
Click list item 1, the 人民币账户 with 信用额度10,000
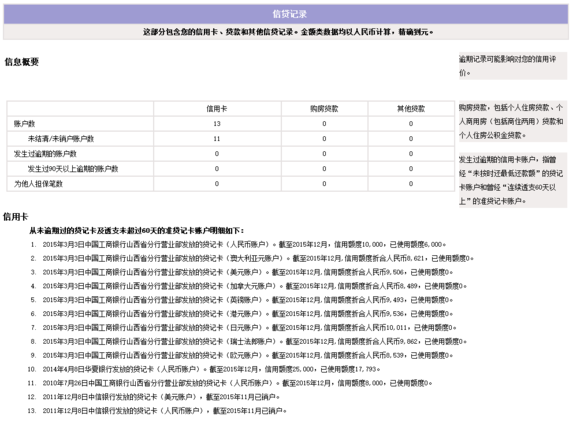(x=238, y=245)
